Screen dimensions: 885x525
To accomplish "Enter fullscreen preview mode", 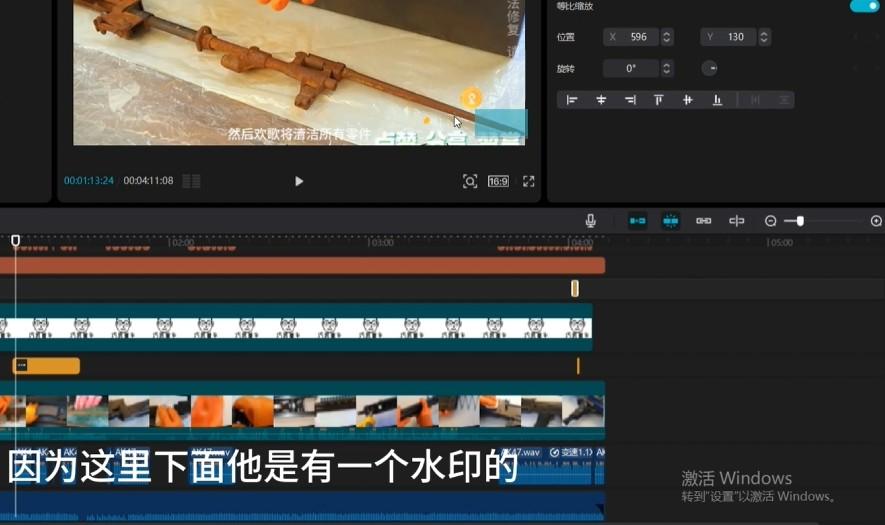I will [529, 181].
